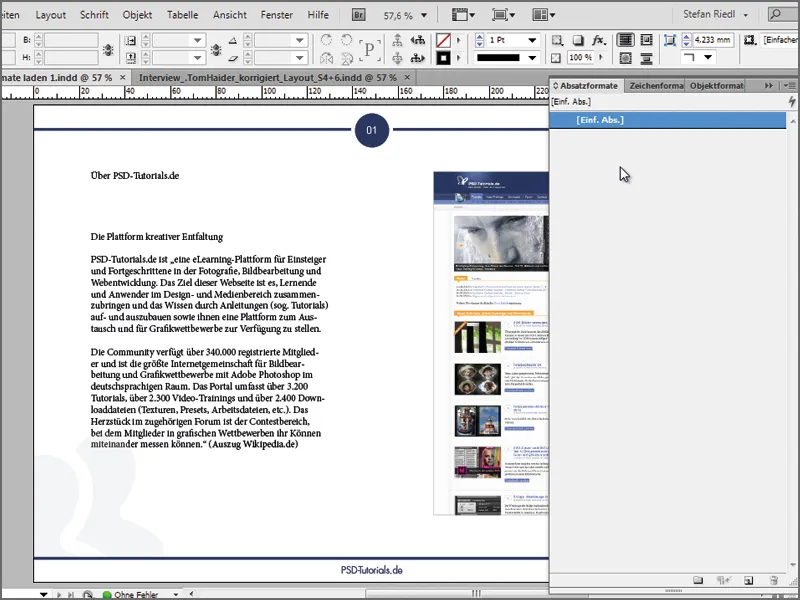Open shear angle dropdown
The height and width of the screenshot is (600, 800).
pyautogui.click(x=299, y=58)
